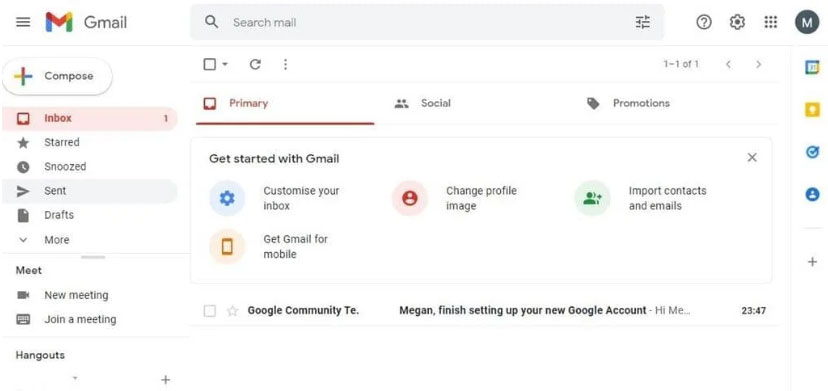Open Google Keep side panel icon
Viewport: 828px width, 391px height.
coord(812,109)
